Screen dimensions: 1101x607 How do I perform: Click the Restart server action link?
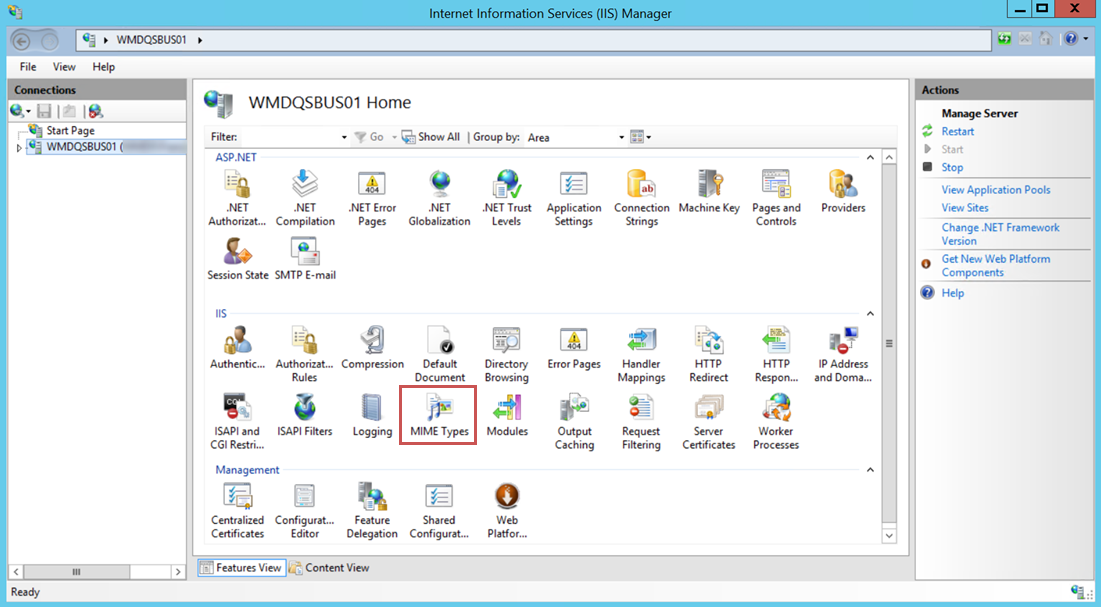(957, 132)
